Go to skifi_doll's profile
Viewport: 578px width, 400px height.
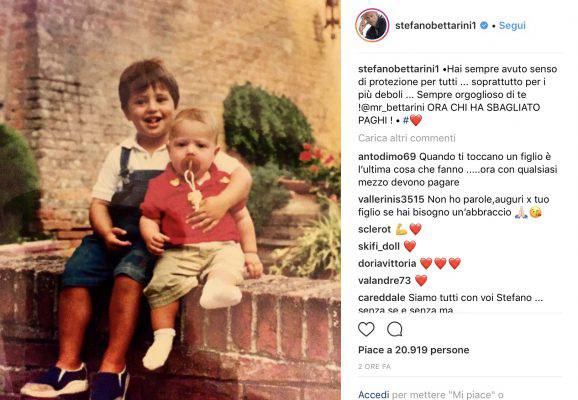point(379,246)
